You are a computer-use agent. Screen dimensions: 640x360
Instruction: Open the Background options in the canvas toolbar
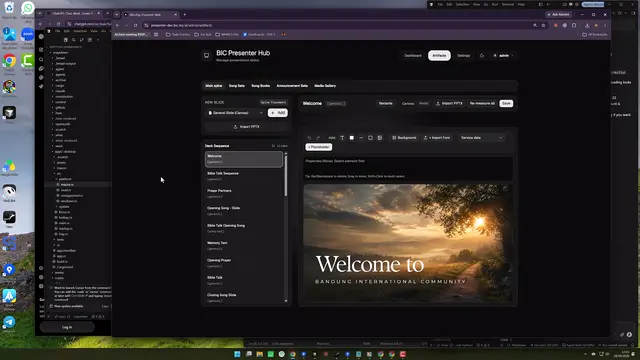[x=404, y=138]
